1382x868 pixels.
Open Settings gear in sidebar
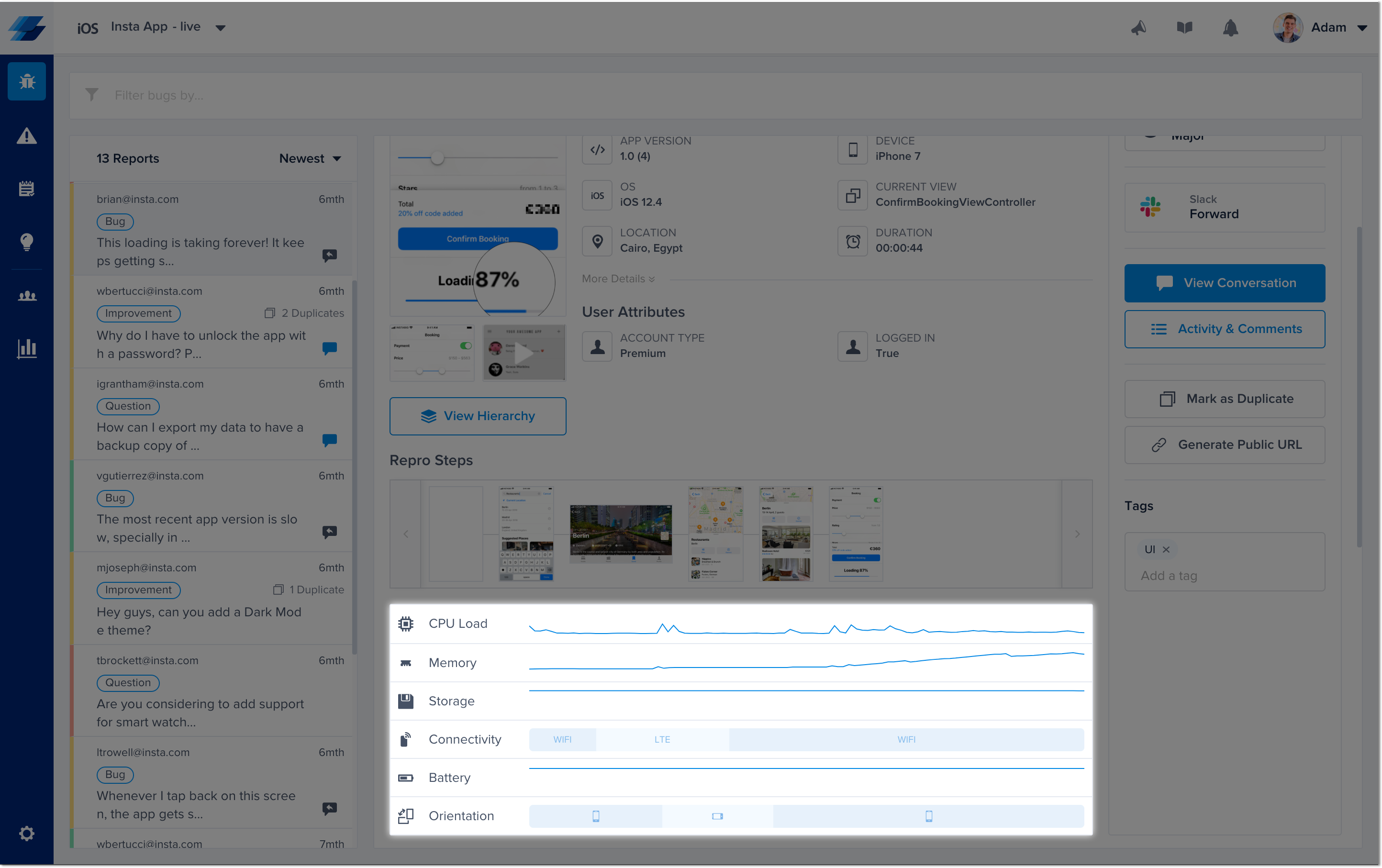26,833
